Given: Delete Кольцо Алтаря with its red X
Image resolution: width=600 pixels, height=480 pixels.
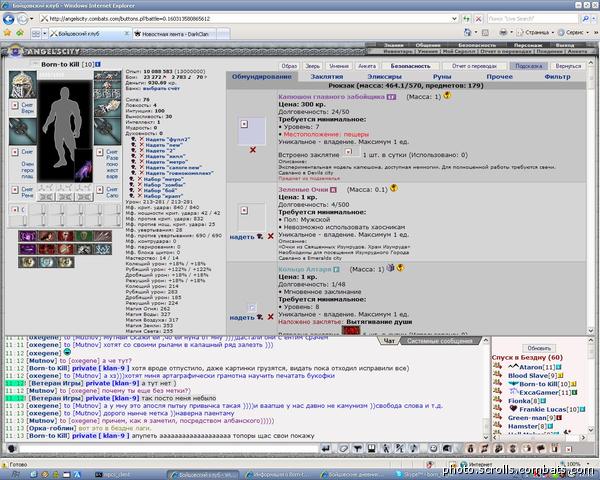Looking at the screenshot, I should pyautogui.click(x=271, y=317).
